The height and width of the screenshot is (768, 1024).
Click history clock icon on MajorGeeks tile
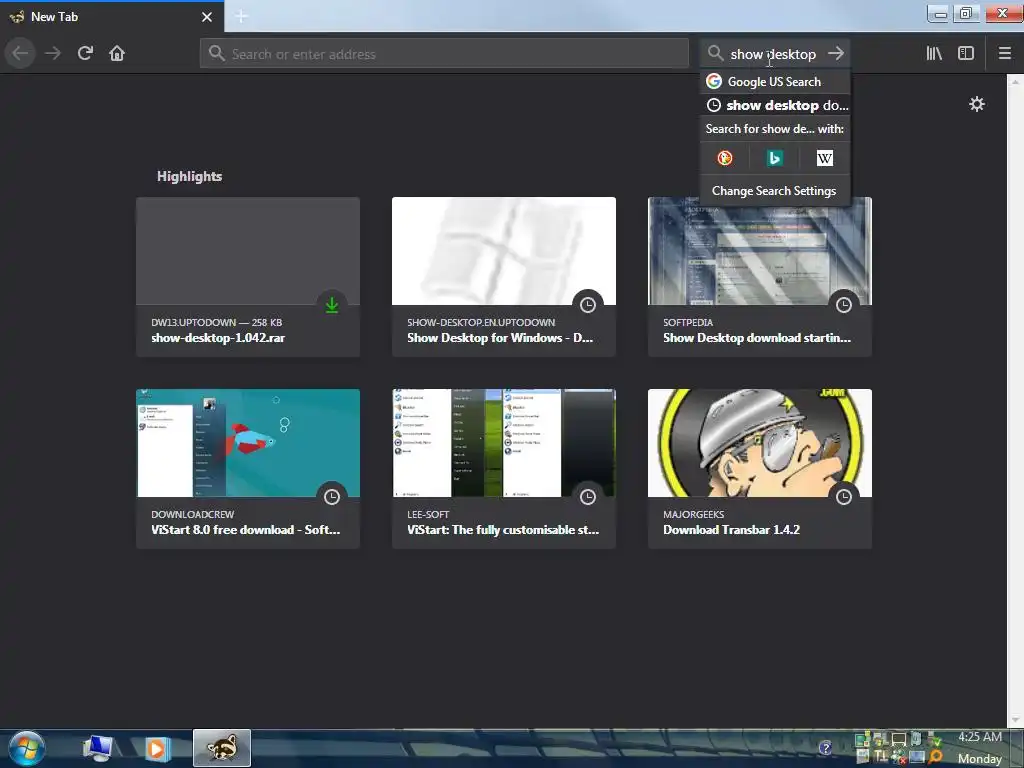[x=844, y=496]
